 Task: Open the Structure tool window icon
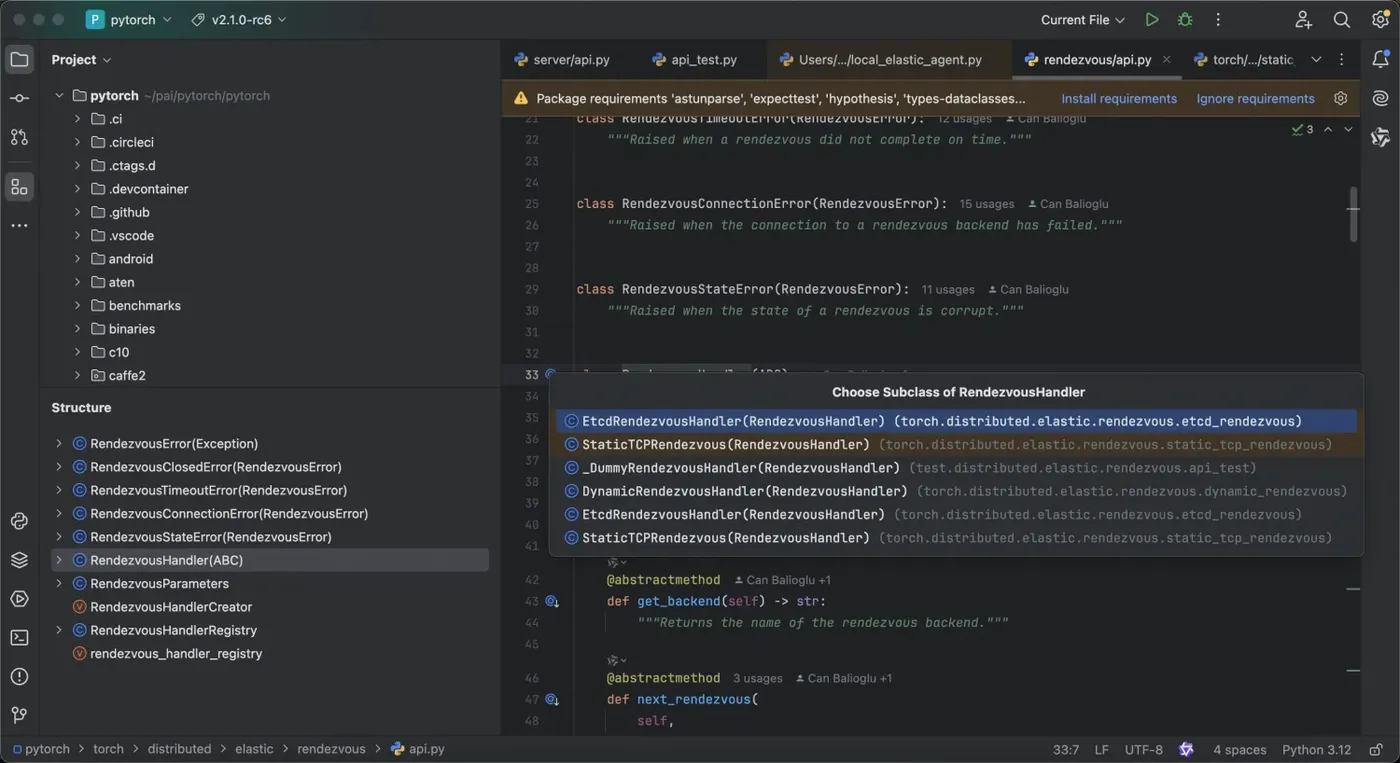pyautogui.click(x=19, y=187)
